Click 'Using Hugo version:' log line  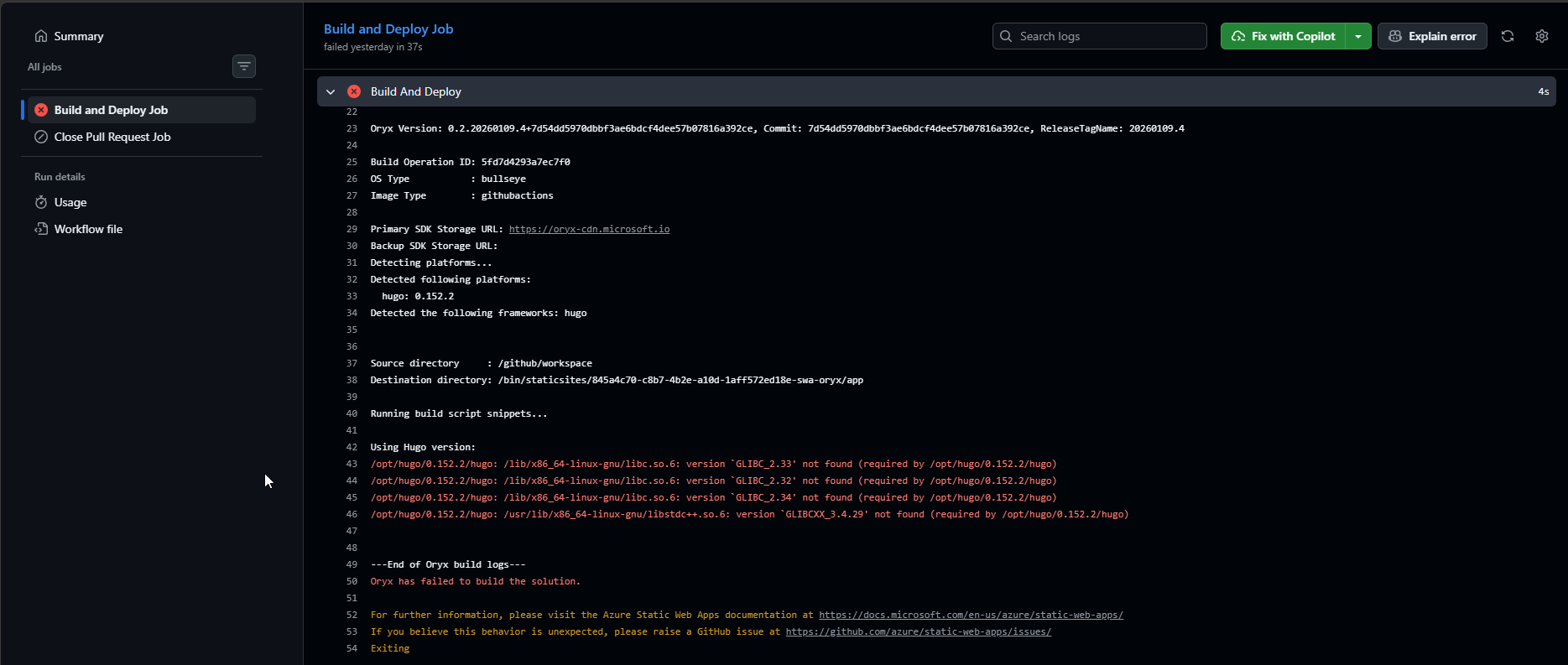tap(422, 447)
